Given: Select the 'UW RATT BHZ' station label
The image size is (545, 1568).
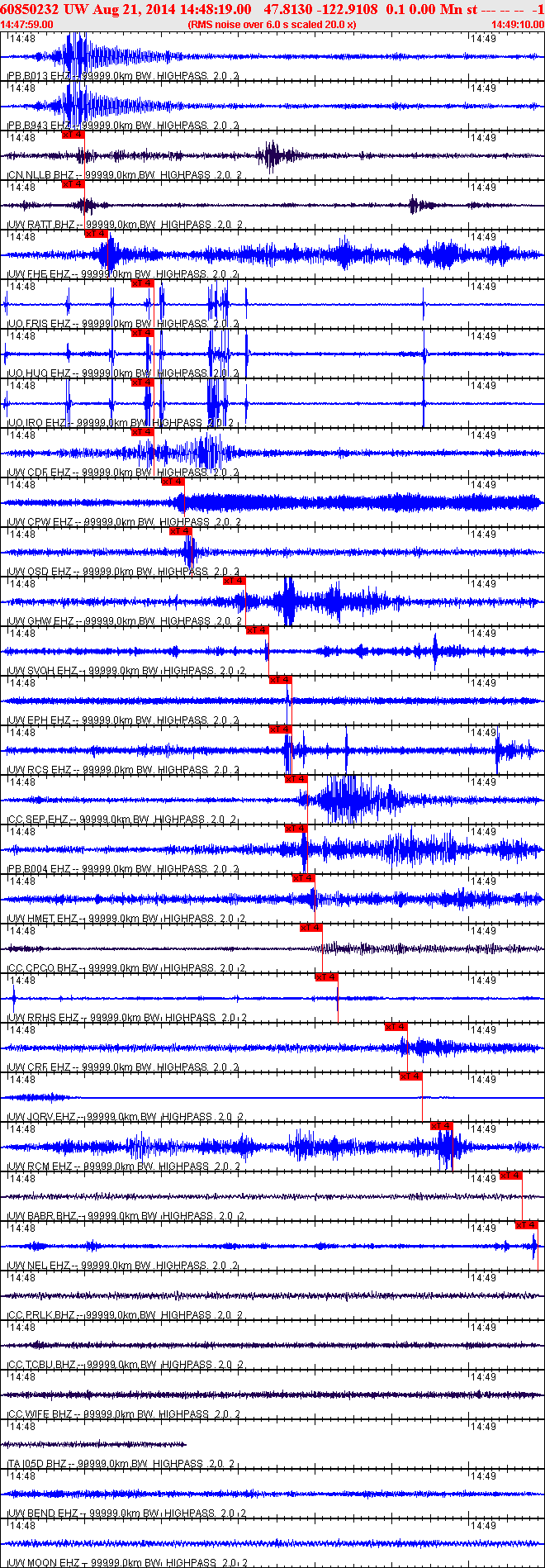Looking at the screenshot, I should (40, 225).
